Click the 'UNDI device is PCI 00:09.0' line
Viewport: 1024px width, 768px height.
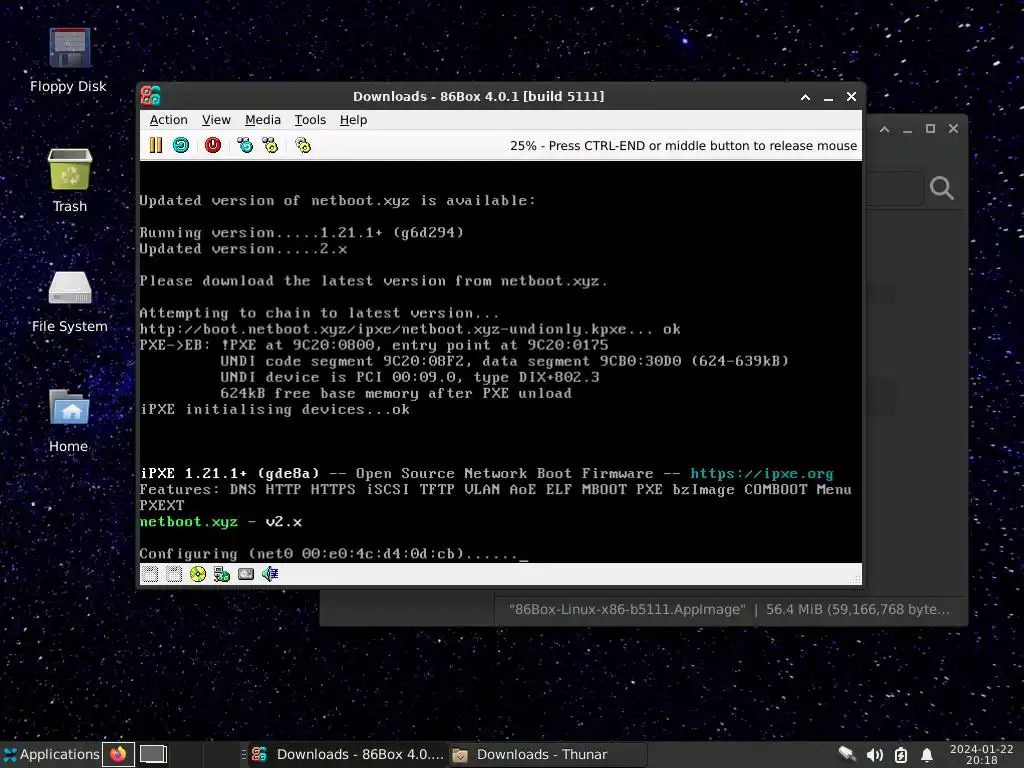pos(409,377)
